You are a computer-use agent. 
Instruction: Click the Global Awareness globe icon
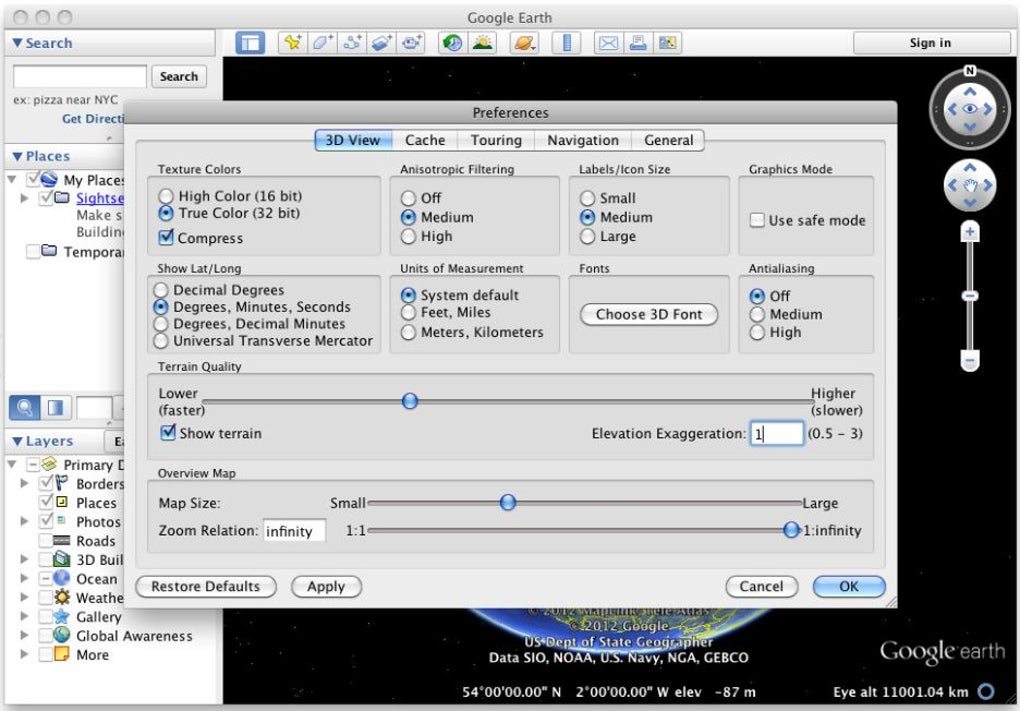[x=62, y=635]
